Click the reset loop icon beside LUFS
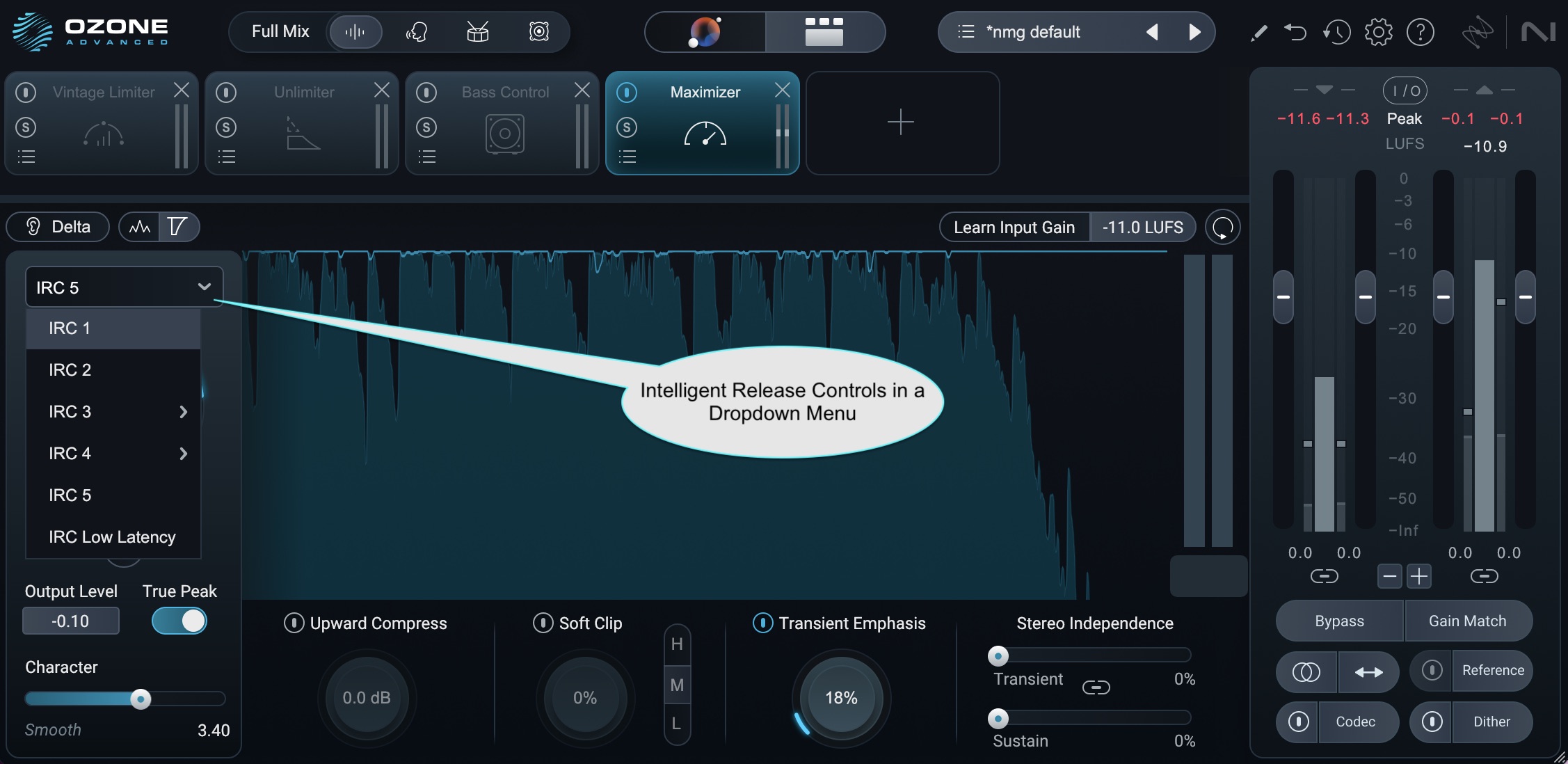1568x764 pixels. pos(1223,228)
